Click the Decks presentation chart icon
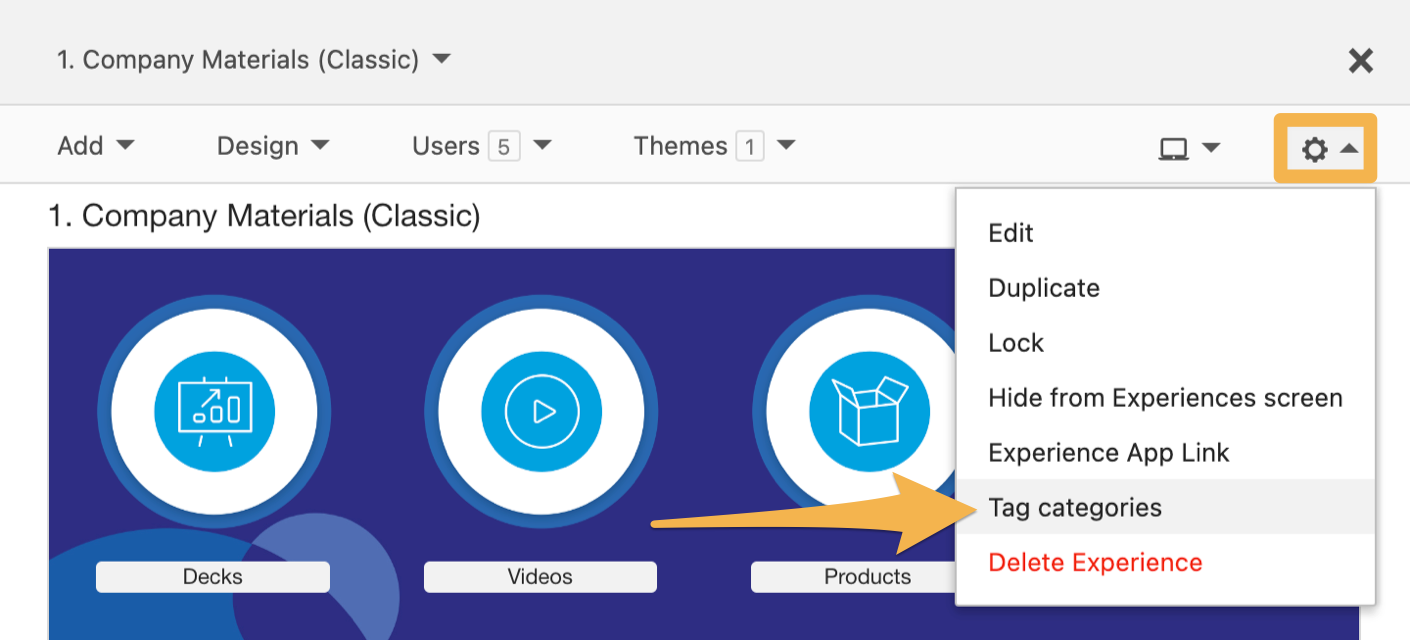This screenshot has width=1410, height=640. (214, 412)
